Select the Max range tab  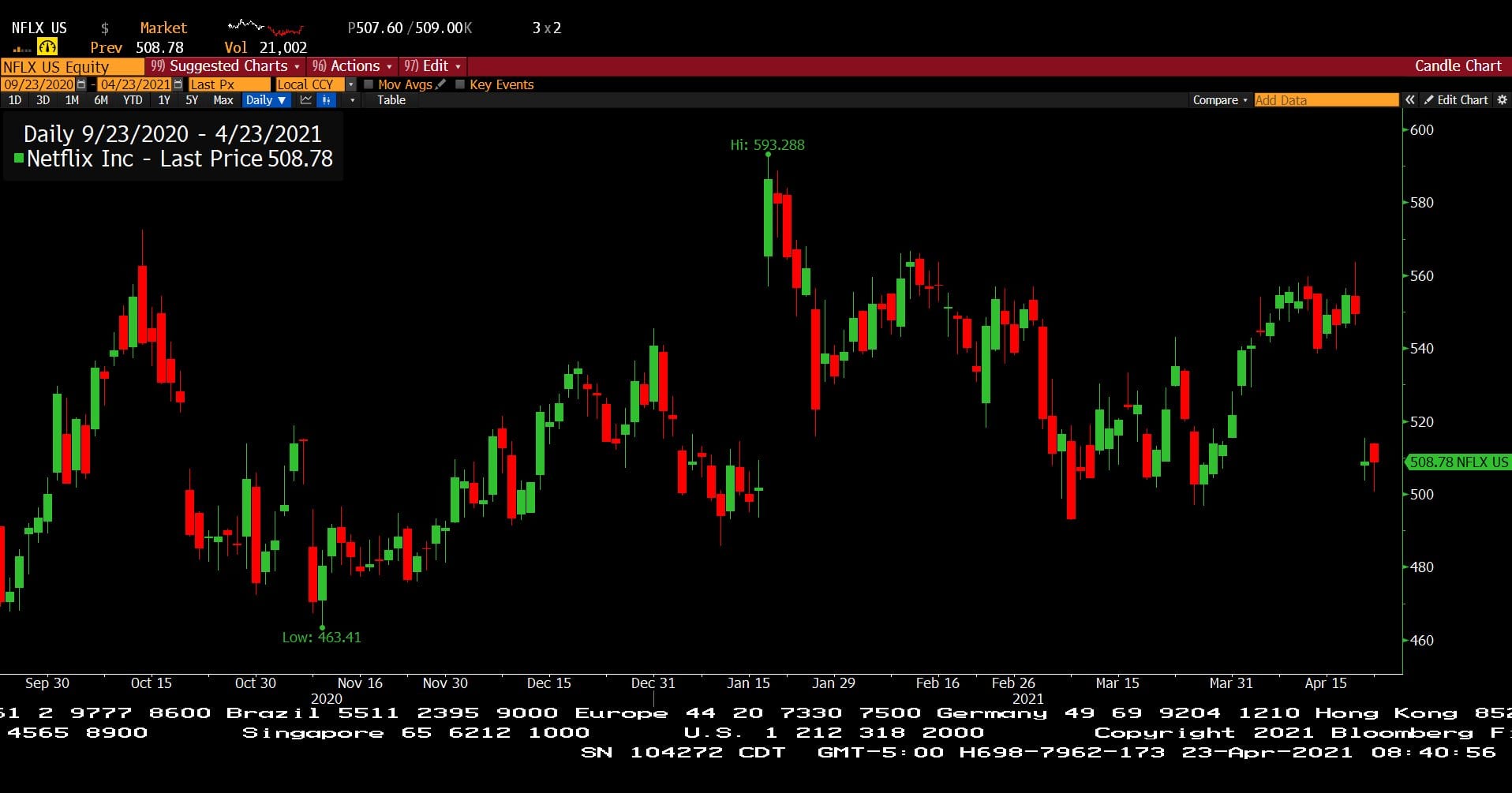point(223,100)
